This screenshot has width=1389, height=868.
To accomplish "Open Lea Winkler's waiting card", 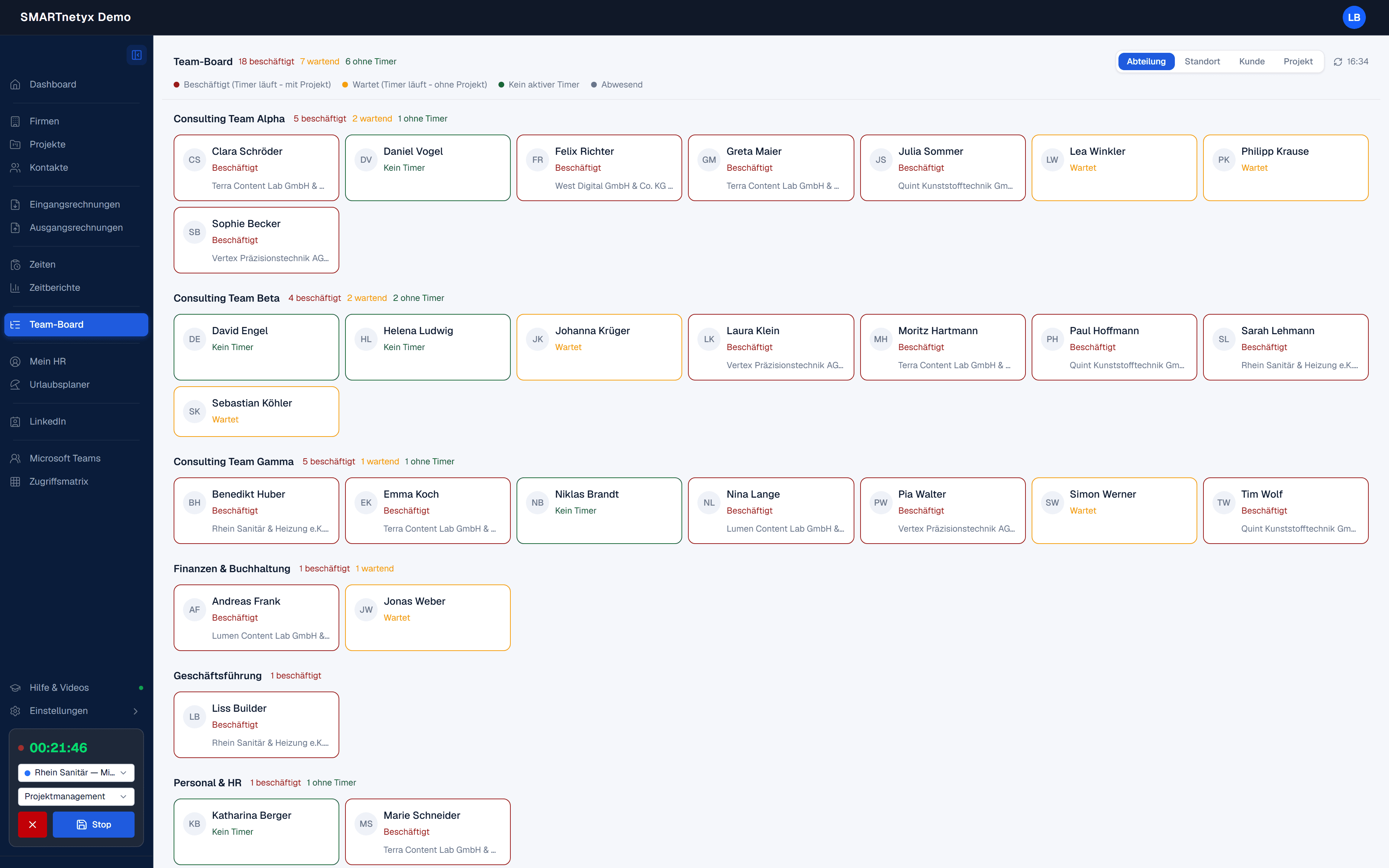I will pos(1114,167).
